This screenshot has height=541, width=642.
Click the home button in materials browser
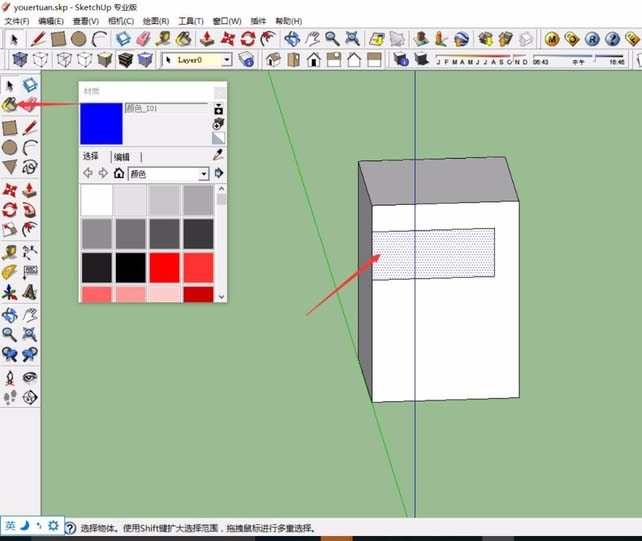119,174
